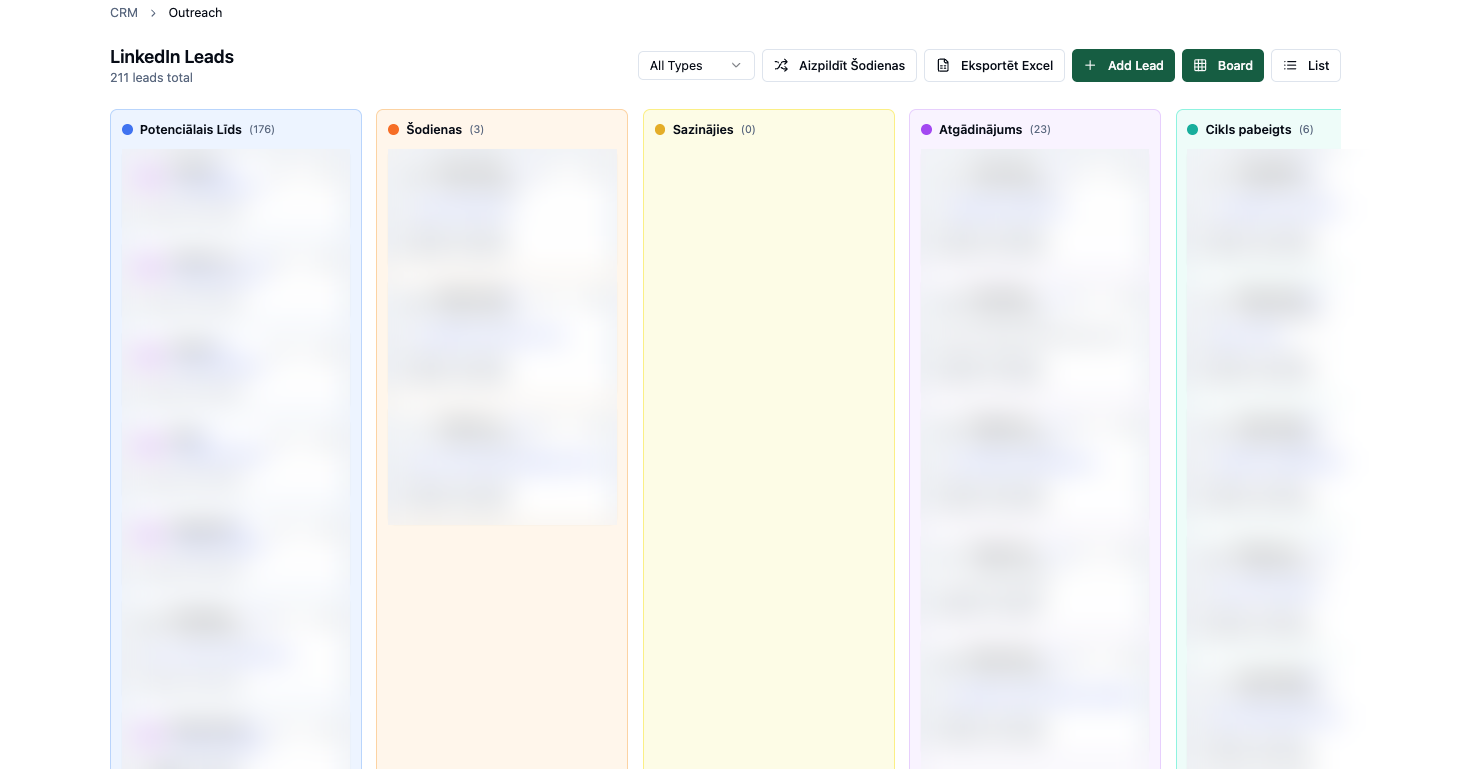
Task: Export leads via Eksportēt Excel label
Action: [1007, 65]
